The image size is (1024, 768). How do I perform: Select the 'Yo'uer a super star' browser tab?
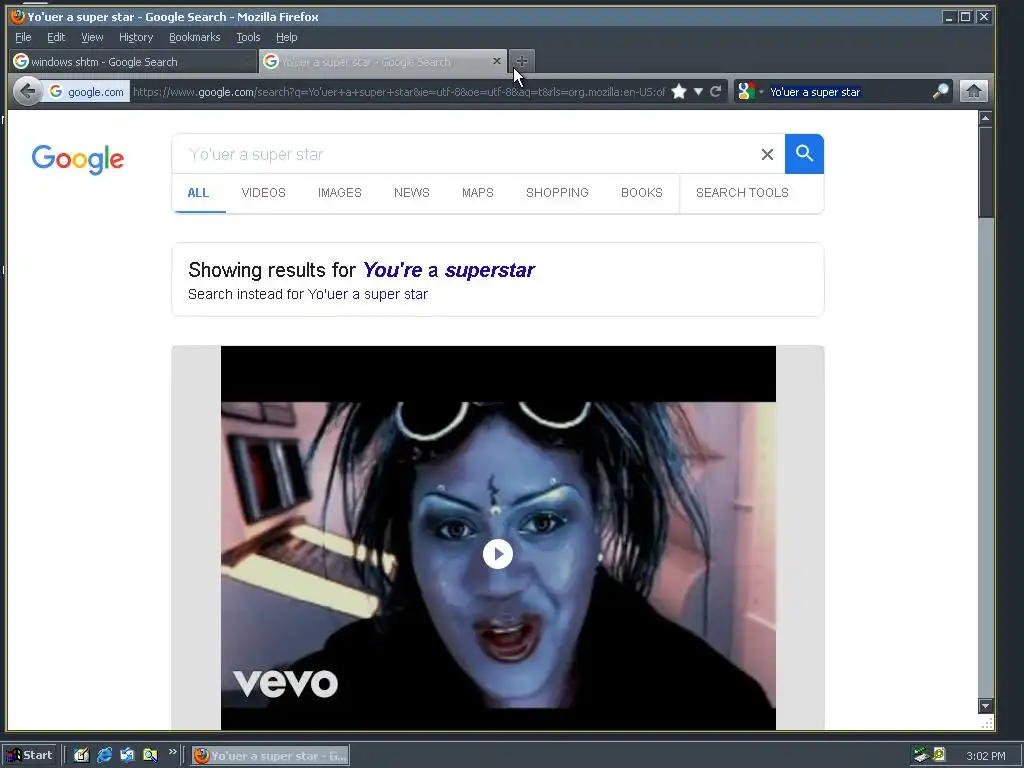[x=383, y=61]
